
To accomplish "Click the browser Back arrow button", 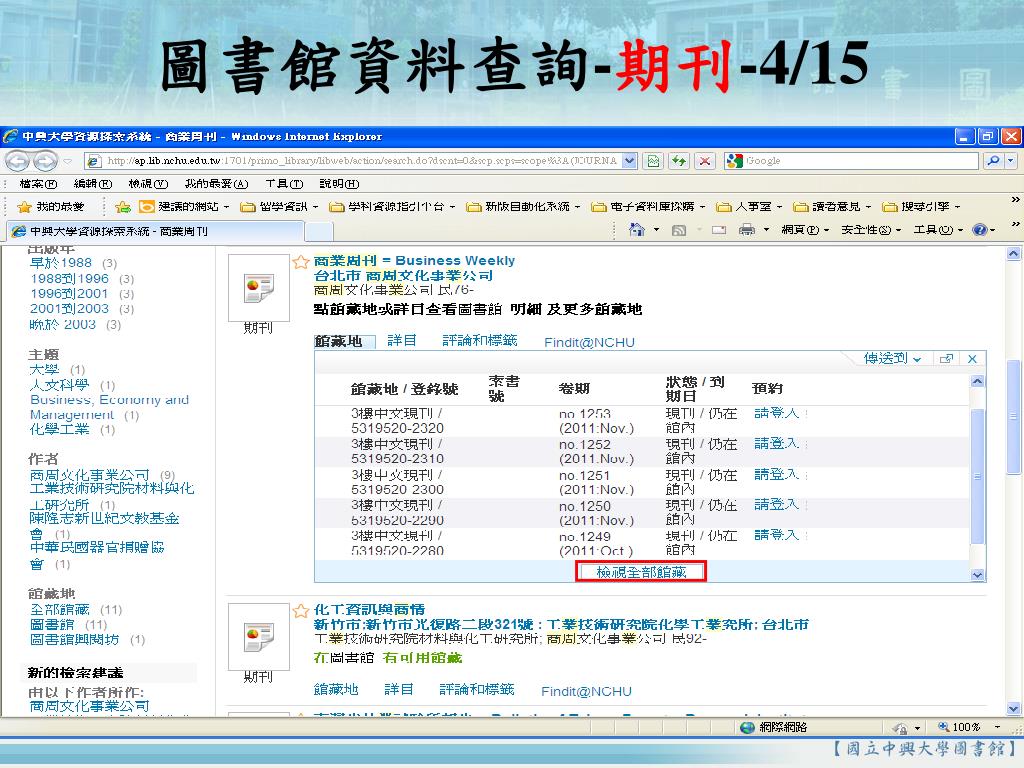I will click(18, 161).
